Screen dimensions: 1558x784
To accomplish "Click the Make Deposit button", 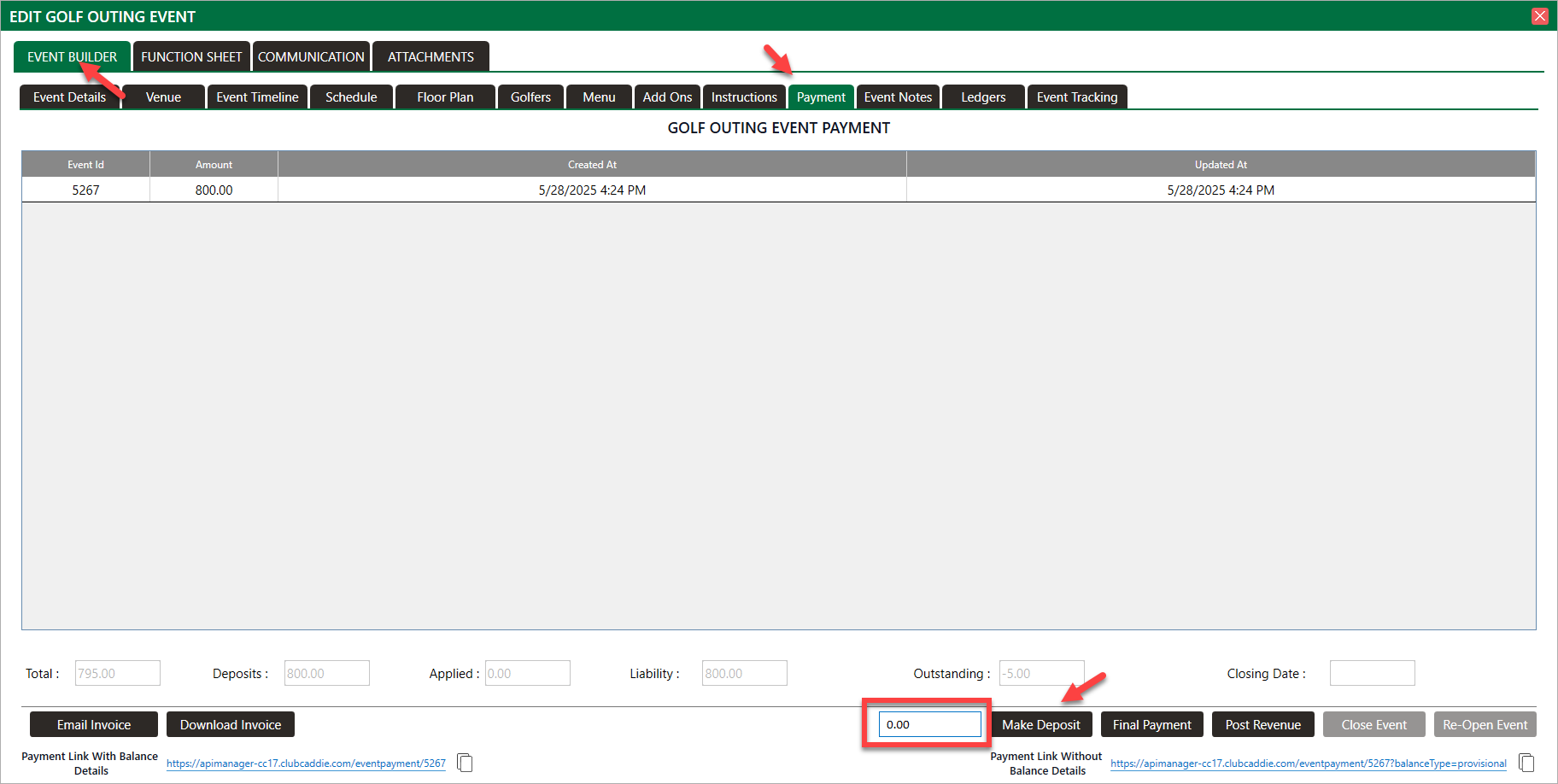I will (x=1040, y=725).
